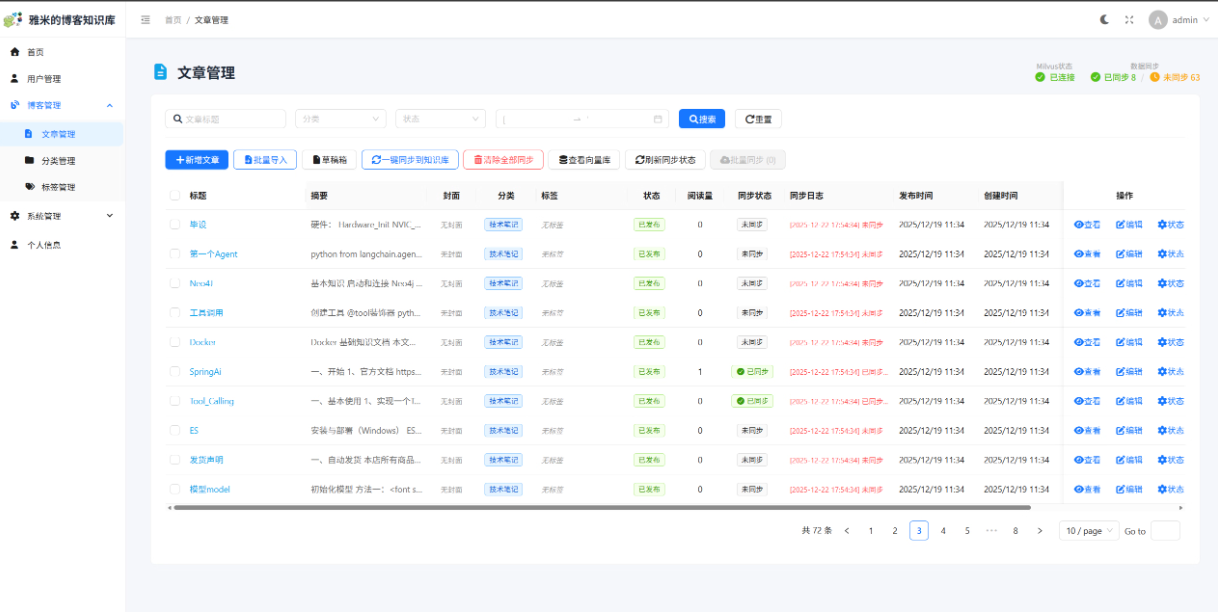The height and width of the screenshot is (612, 1218).
Task: Tick the checkbox for the Neo4j article
Action: click(x=175, y=284)
